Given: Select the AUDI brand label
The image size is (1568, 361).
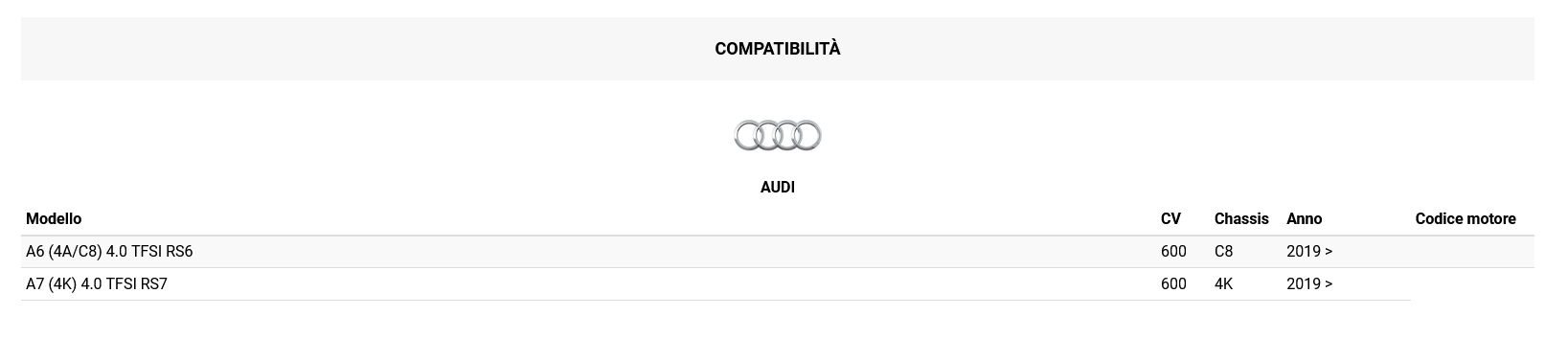Looking at the screenshot, I should (x=777, y=188).
